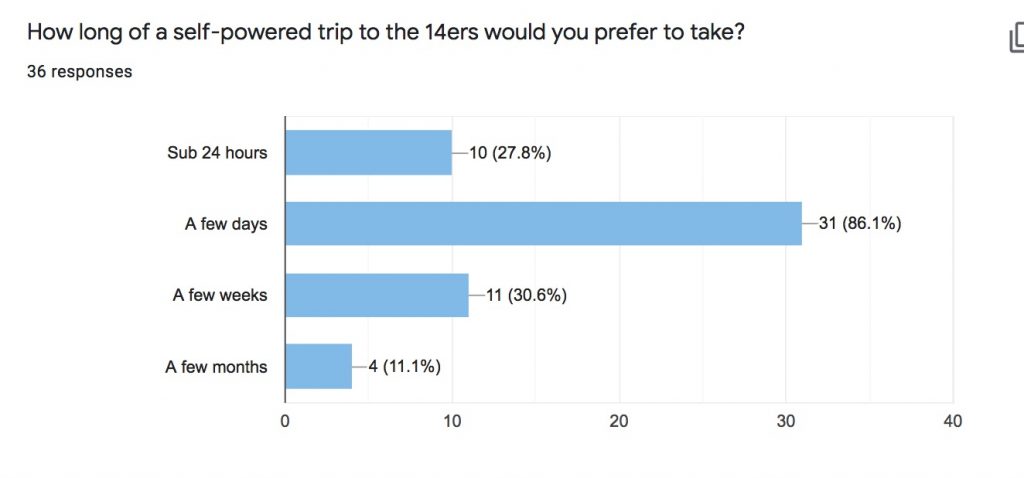The width and height of the screenshot is (1024, 478).
Task: Click the "30" tick on horizontal axis
Action: 786,421
